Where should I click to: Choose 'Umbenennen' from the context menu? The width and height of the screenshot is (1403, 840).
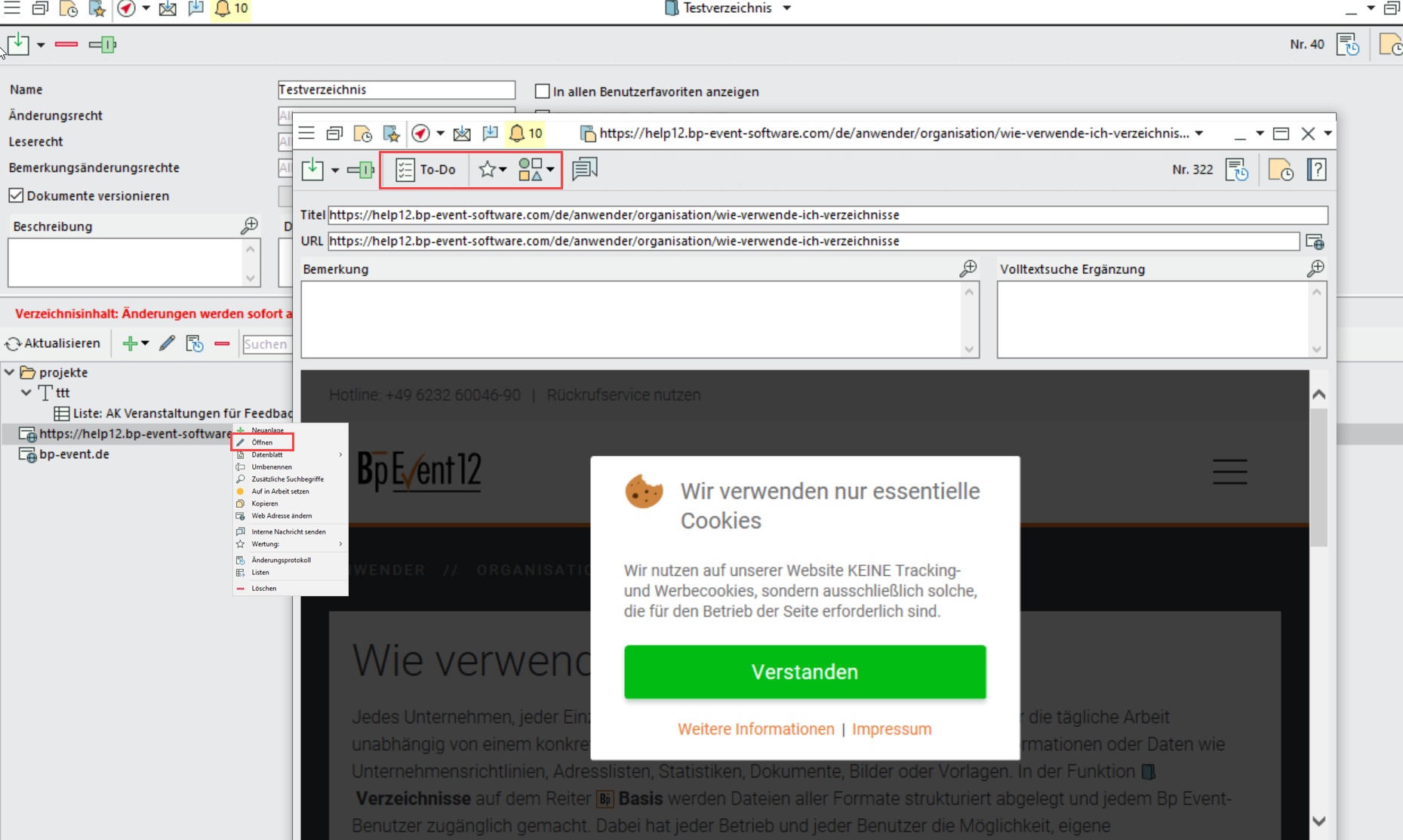(271, 467)
